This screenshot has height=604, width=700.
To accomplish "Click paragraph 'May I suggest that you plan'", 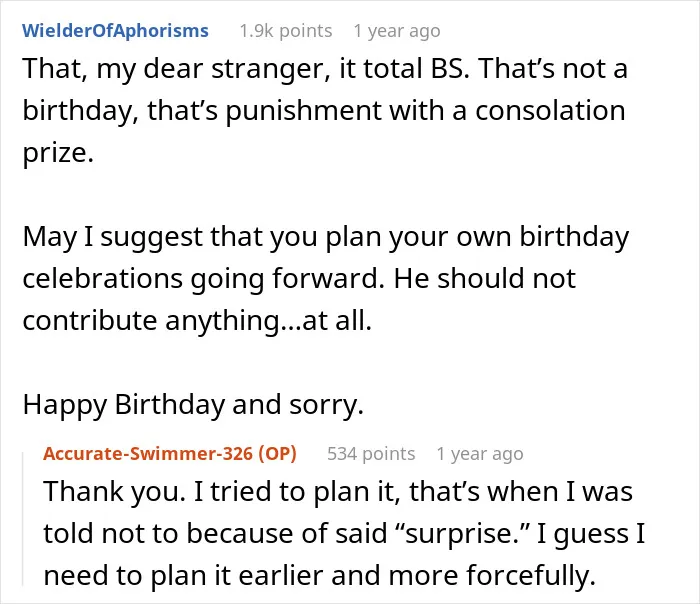I will 325,278.
